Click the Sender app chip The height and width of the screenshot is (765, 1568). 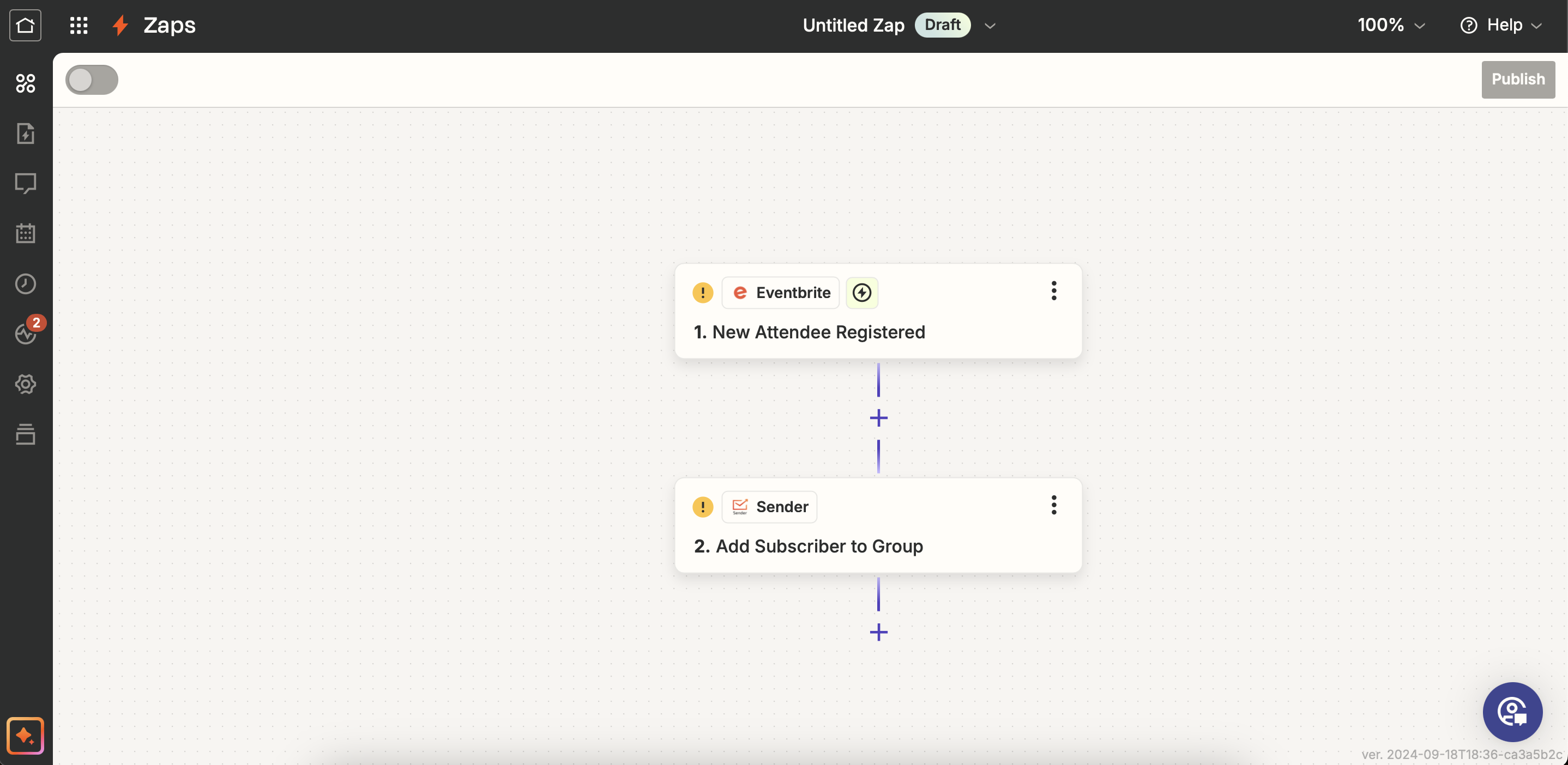(769, 507)
